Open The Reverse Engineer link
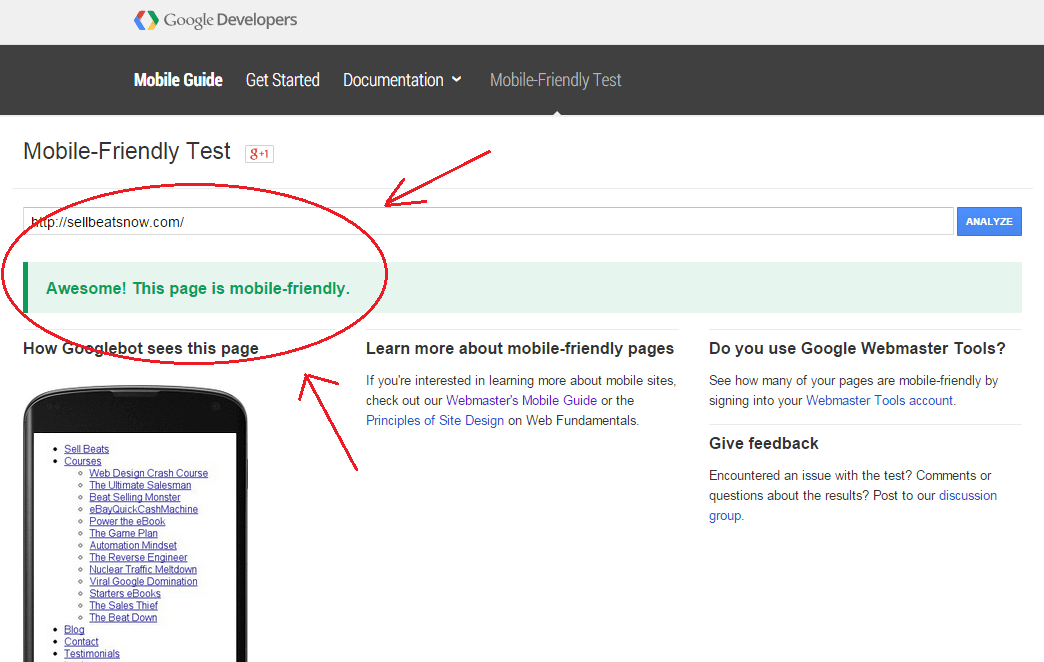The width and height of the screenshot is (1044, 662). [x=138, y=557]
